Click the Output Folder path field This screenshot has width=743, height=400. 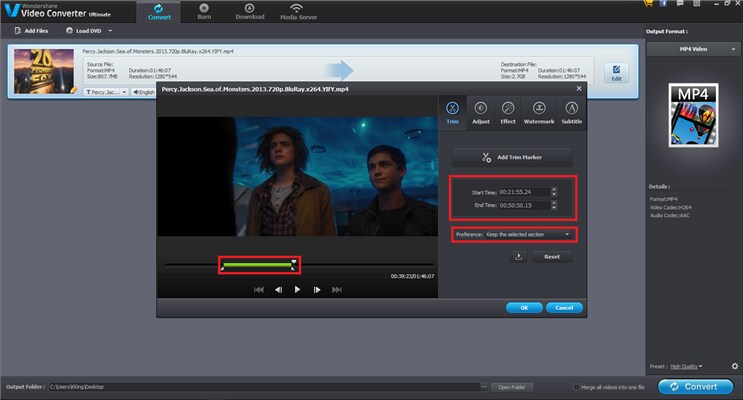tap(264, 387)
